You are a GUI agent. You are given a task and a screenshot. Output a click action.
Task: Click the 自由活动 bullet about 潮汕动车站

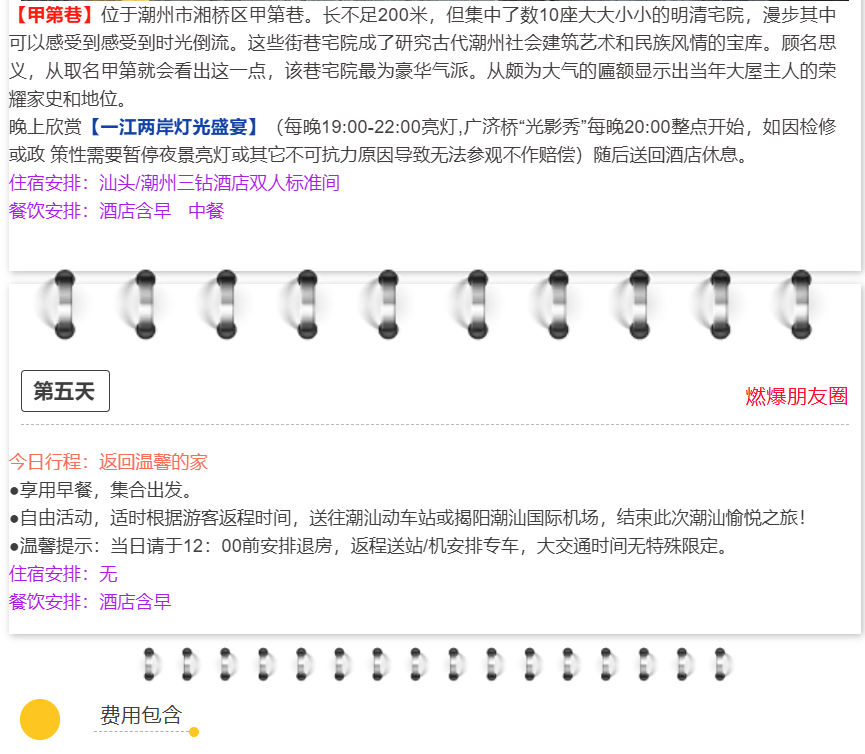point(406,518)
